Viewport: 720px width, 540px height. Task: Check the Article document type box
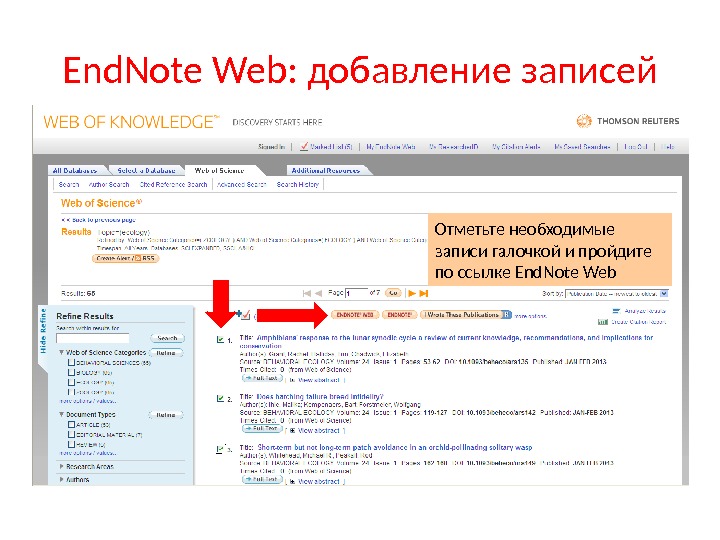coord(71,424)
